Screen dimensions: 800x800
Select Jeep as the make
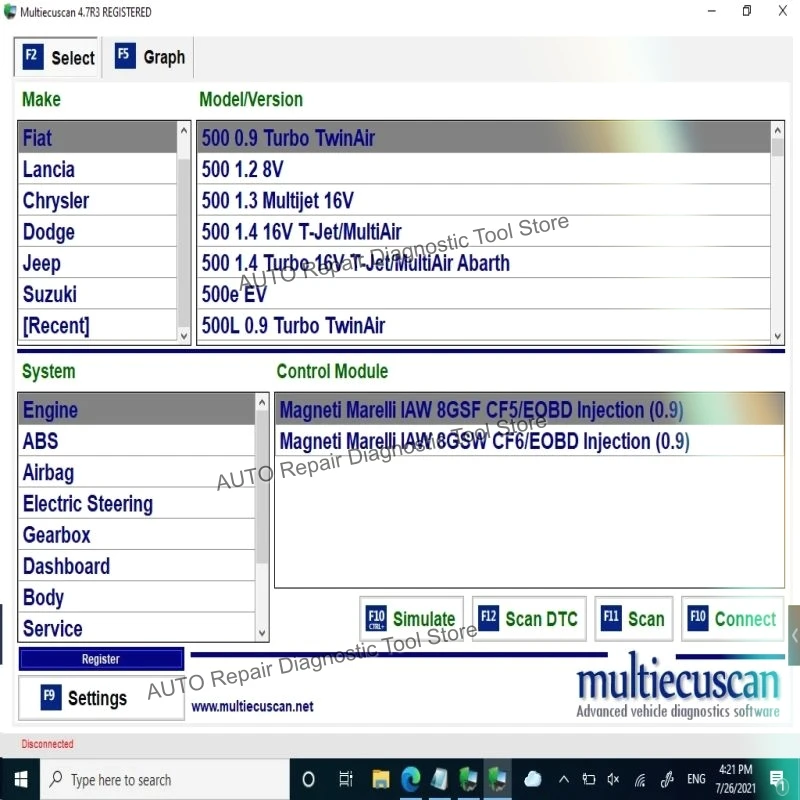[x=97, y=263]
